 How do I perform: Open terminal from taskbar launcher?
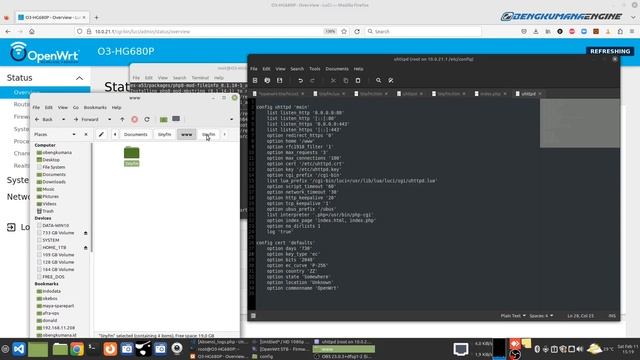coord(92,348)
